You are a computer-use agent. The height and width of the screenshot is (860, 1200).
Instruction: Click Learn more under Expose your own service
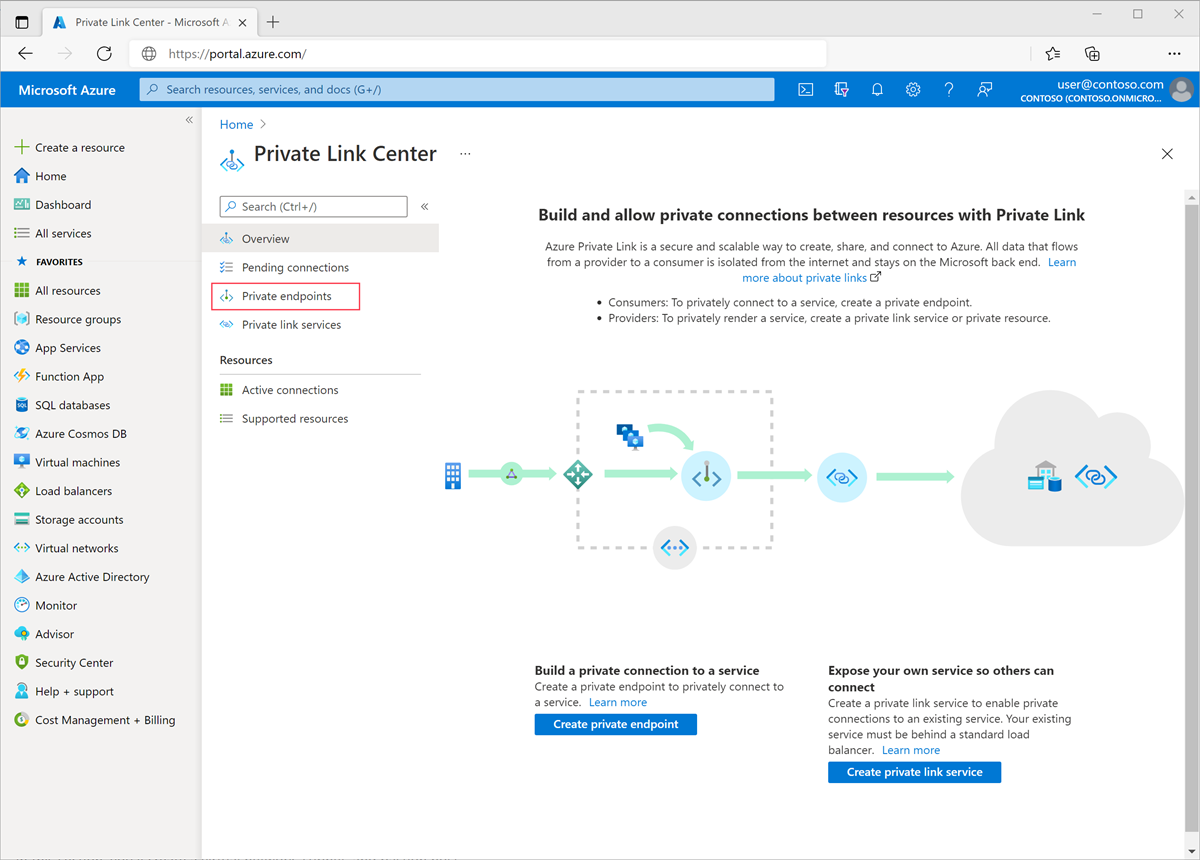(x=911, y=750)
